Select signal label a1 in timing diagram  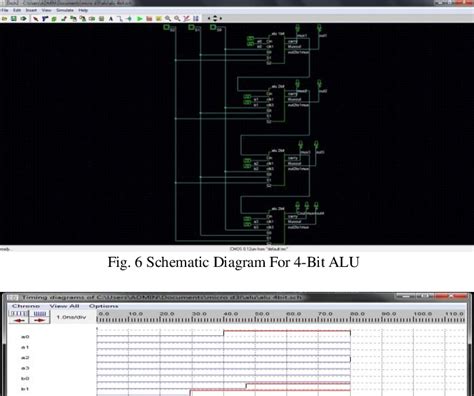pos(25,347)
